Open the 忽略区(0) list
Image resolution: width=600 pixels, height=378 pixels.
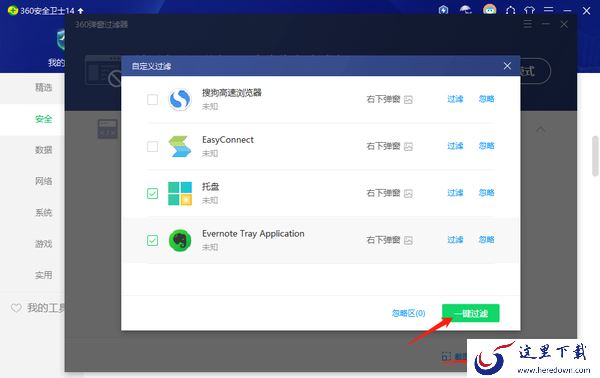pyautogui.click(x=408, y=313)
